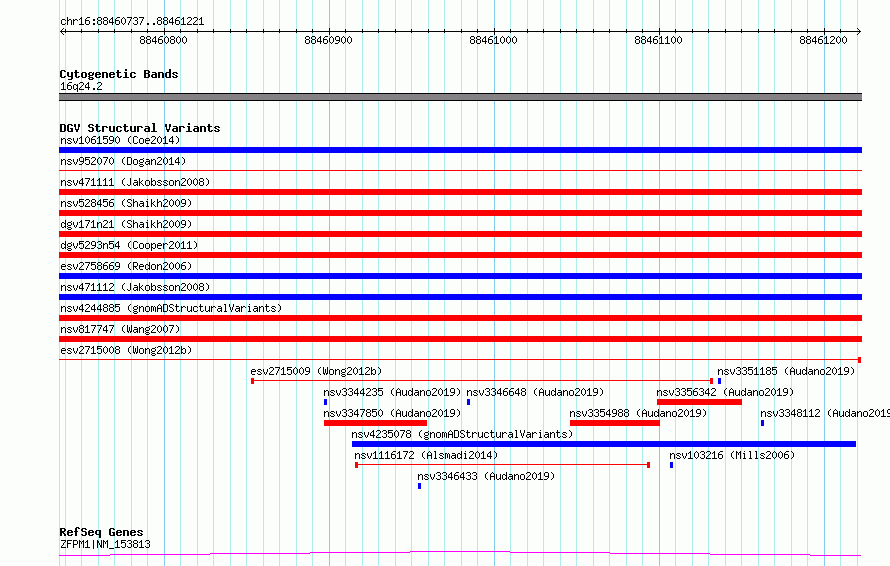
Task: Select nsv471112 (Jakobsson2008) label
Action: coord(135,287)
